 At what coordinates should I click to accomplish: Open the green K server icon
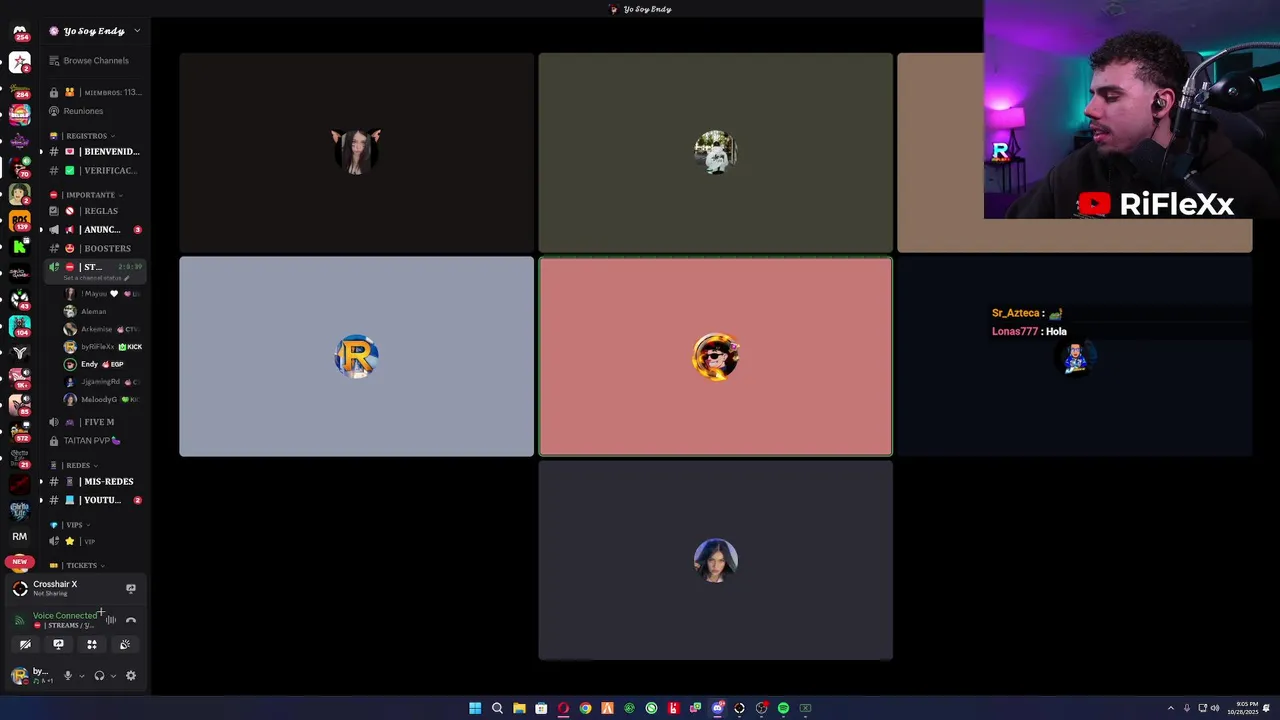point(19,246)
